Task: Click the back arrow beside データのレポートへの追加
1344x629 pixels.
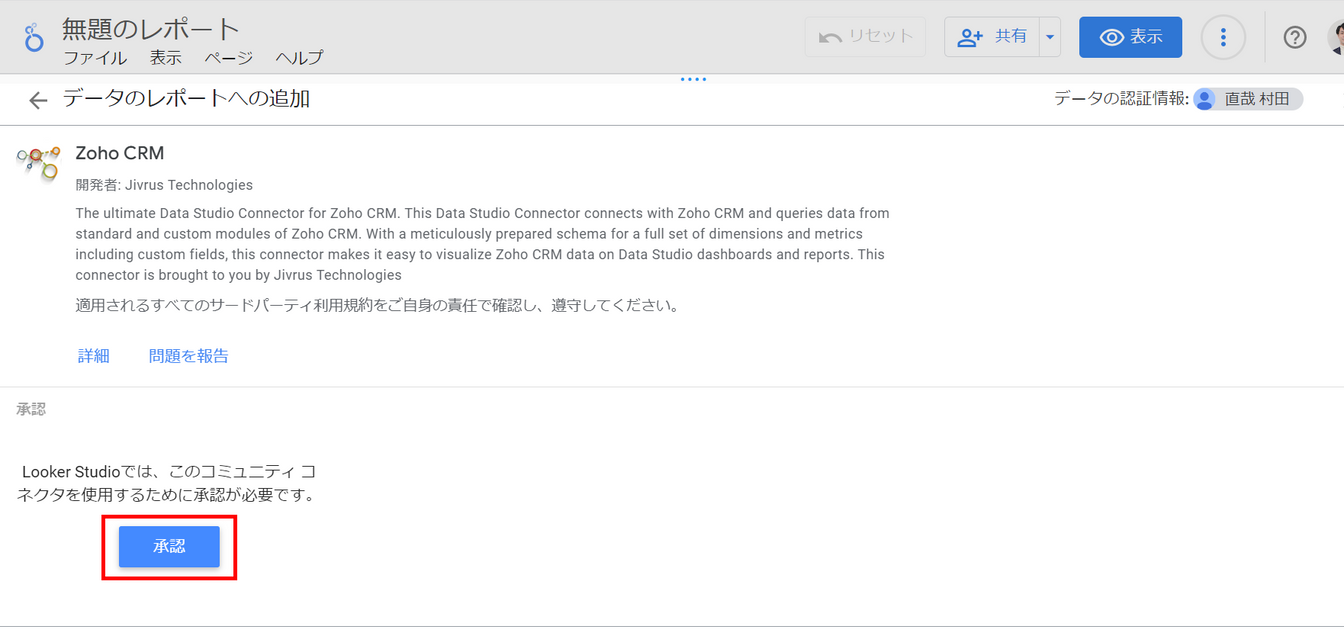Action: tap(38, 100)
